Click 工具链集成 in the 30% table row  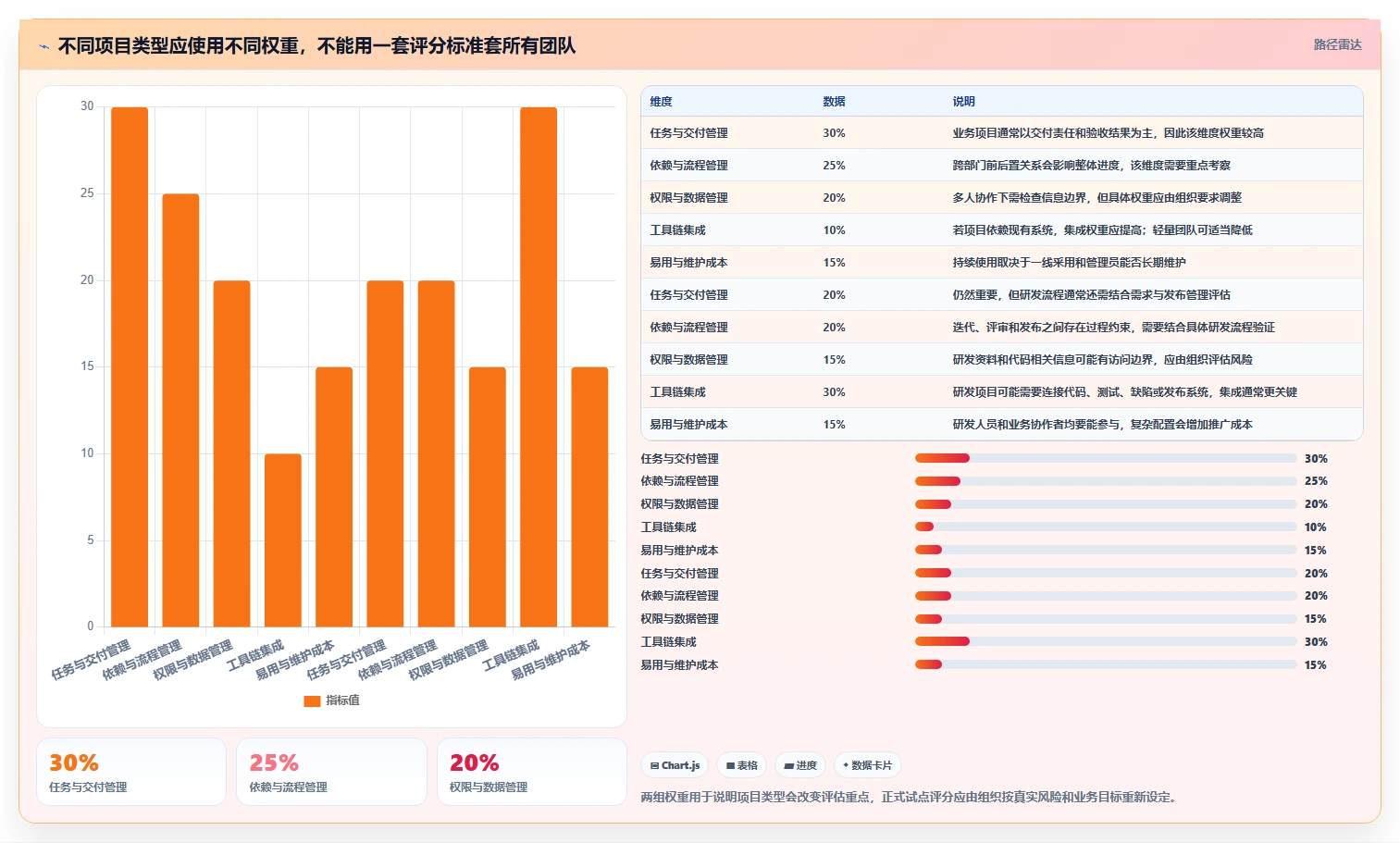677,392
